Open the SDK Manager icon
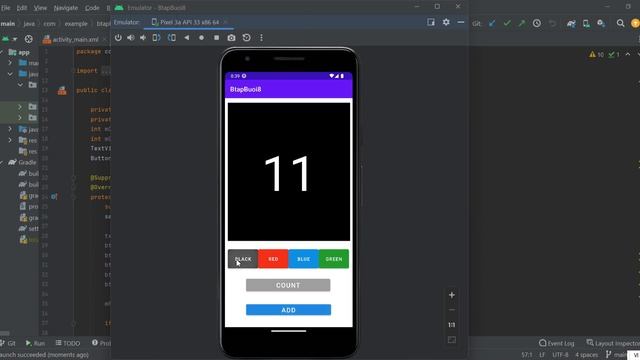Image resolution: width=640 pixels, height=360 pixels. tap(601, 23)
